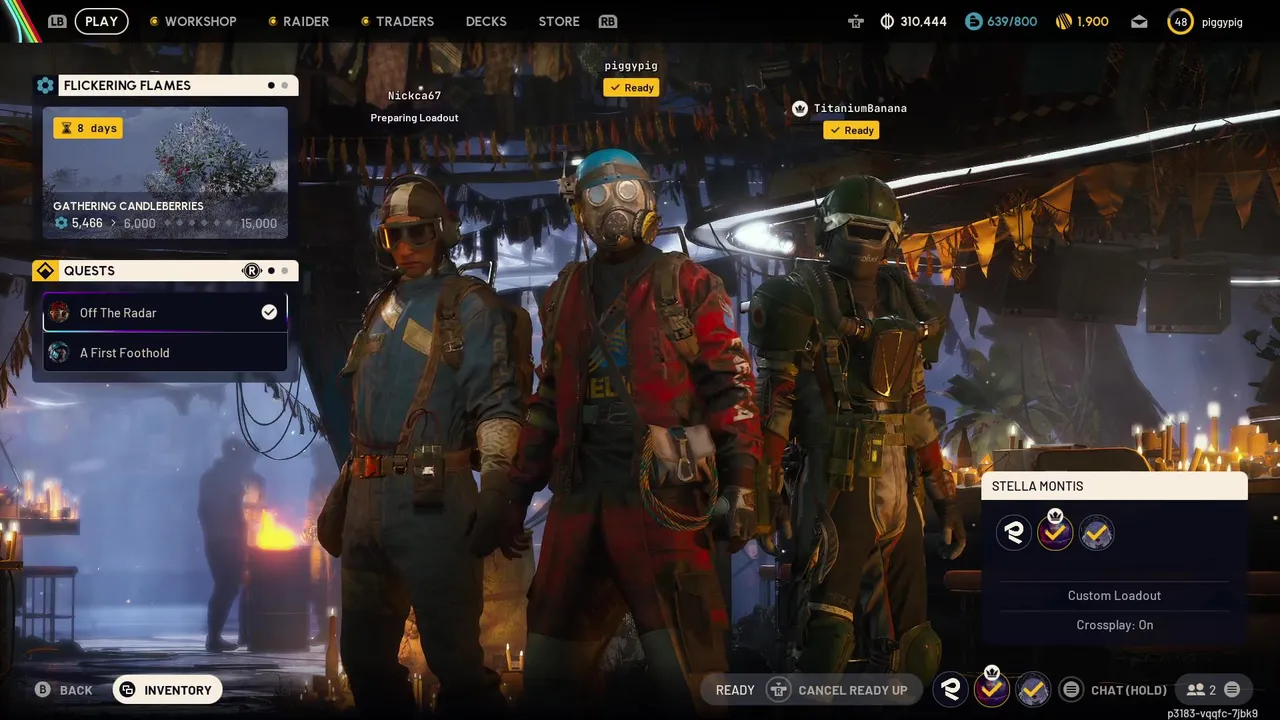Screen dimensions: 1280x720
Task: Click the 15,000 event goal value
Action: click(258, 223)
